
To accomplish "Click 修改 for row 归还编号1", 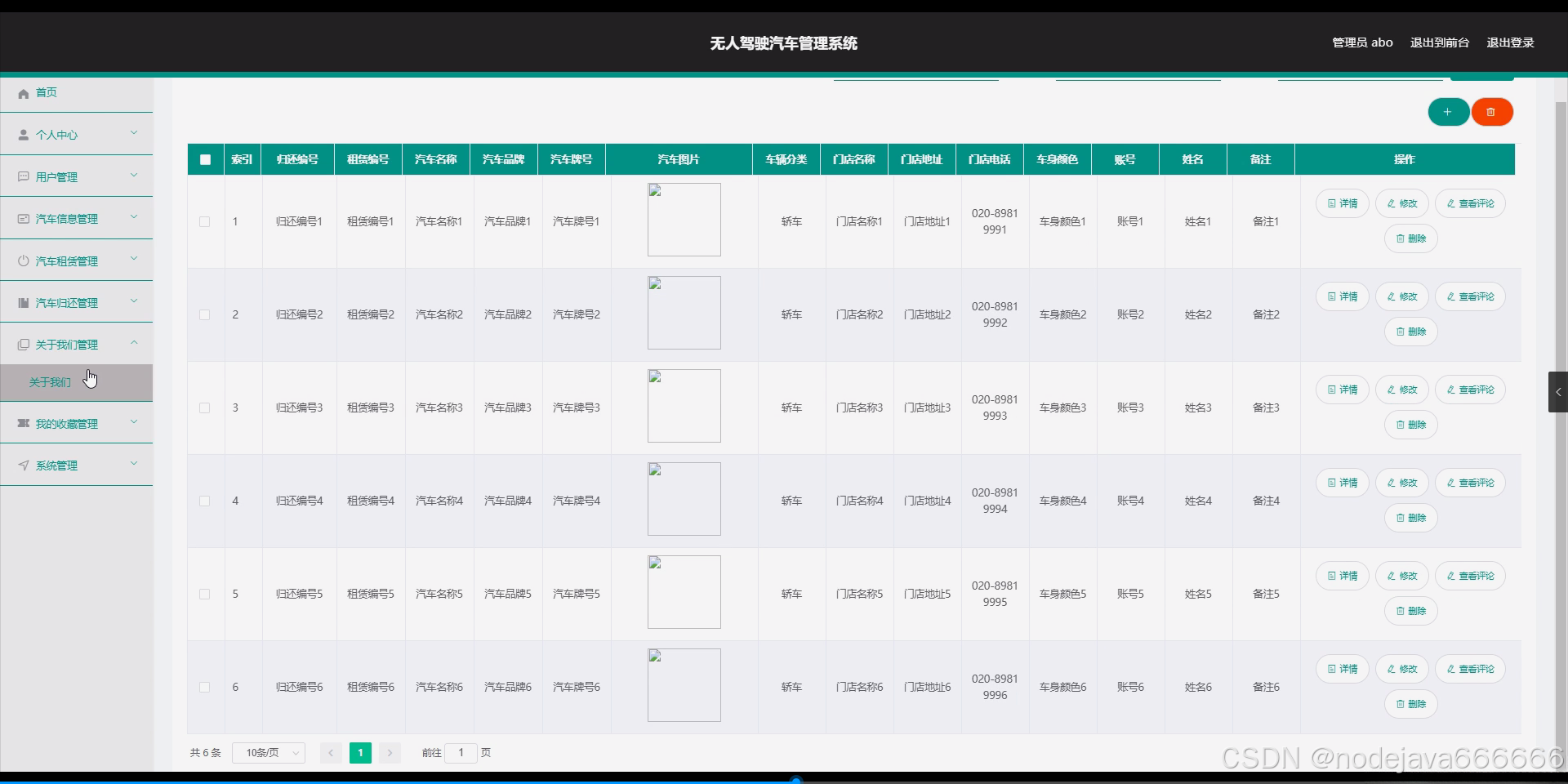I will tap(1402, 203).
